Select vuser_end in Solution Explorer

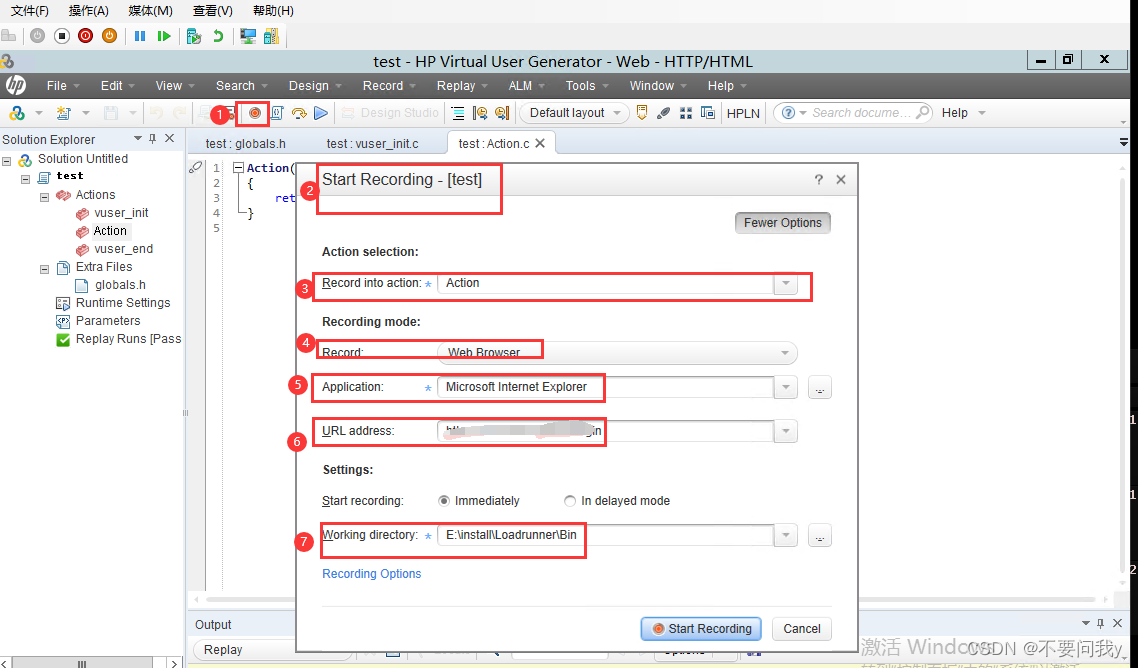(x=123, y=249)
